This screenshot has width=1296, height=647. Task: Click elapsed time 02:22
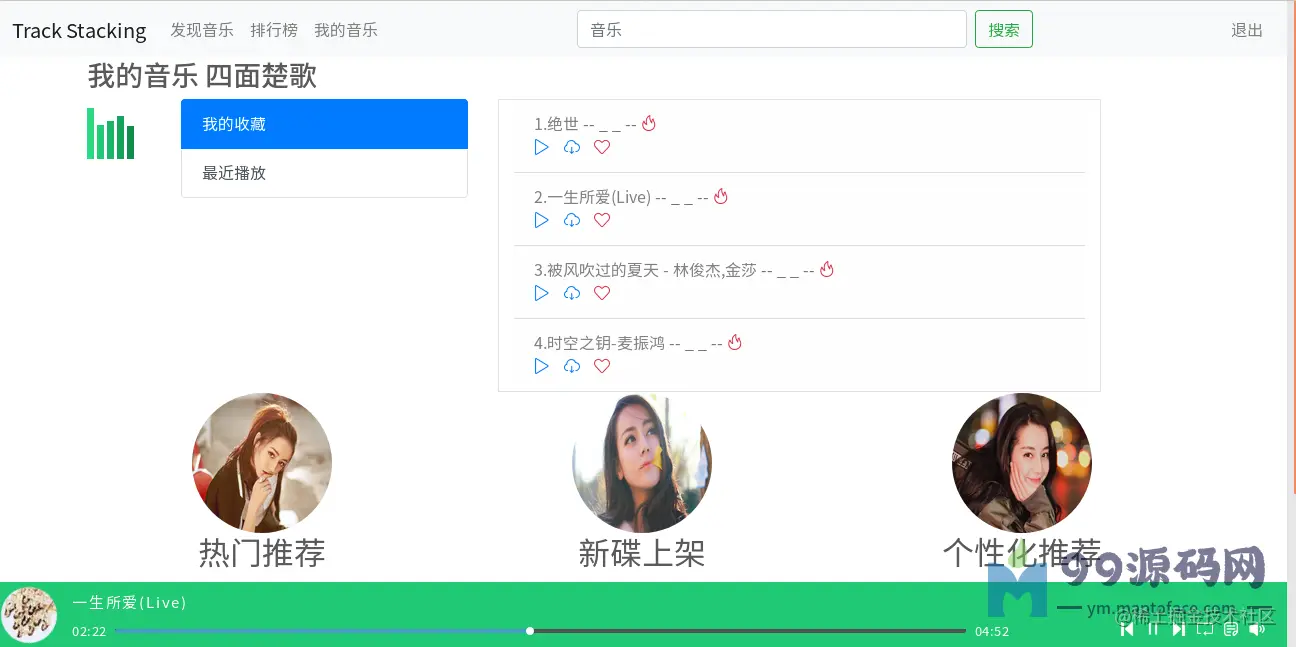coord(89,631)
